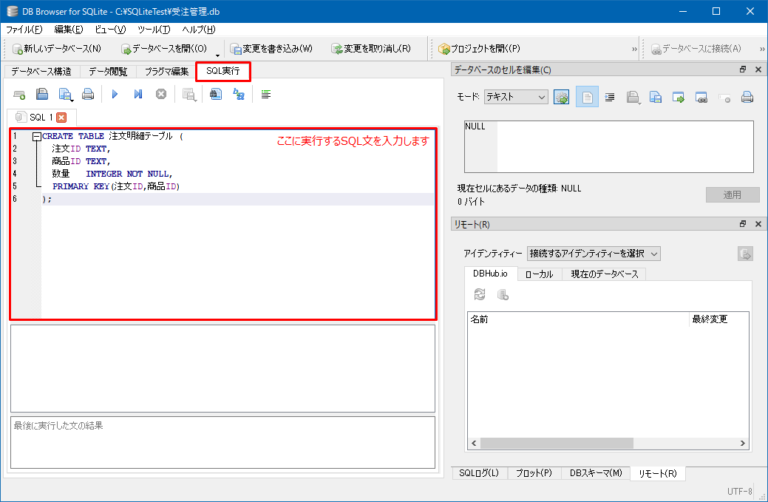The height and width of the screenshot is (502, 768).
Task: Open the モード combo box showing テキスト
Action: pyautogui.click(x=516, y=97)
